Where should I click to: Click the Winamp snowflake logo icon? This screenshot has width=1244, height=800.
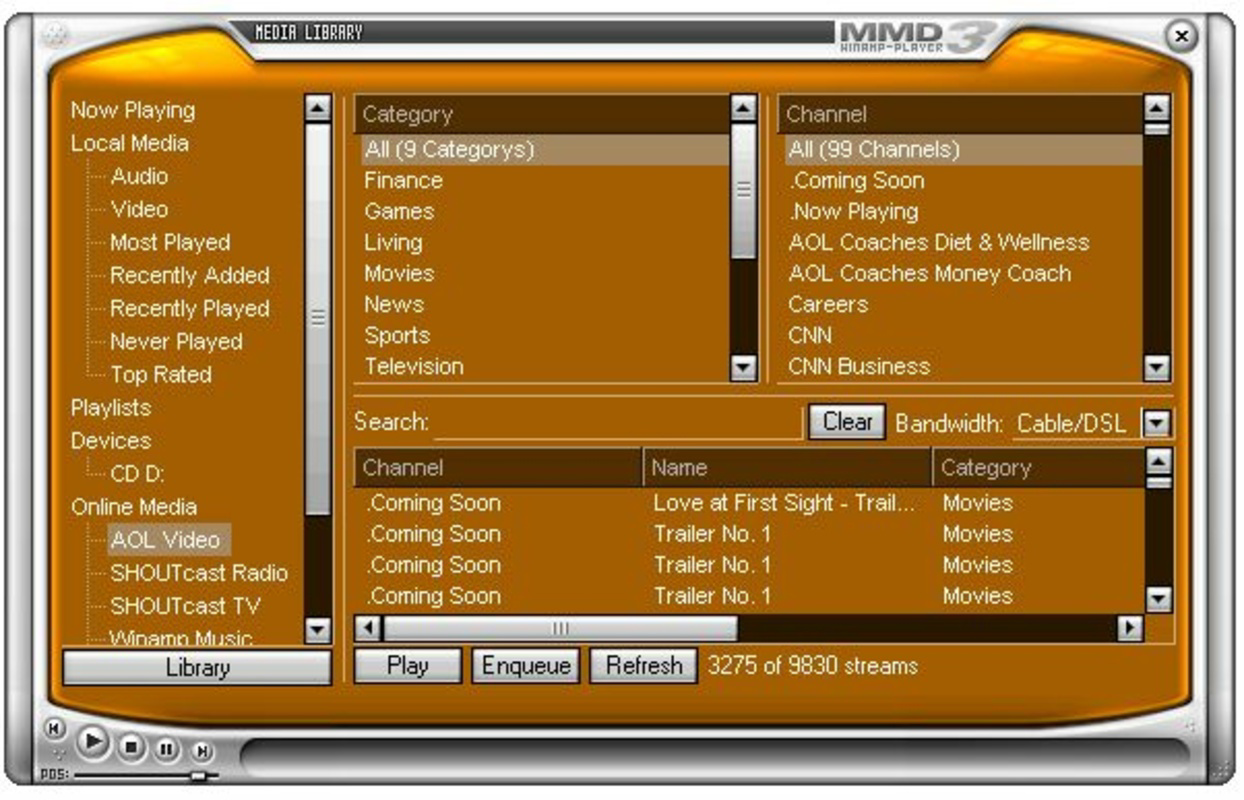click(57, 33)
